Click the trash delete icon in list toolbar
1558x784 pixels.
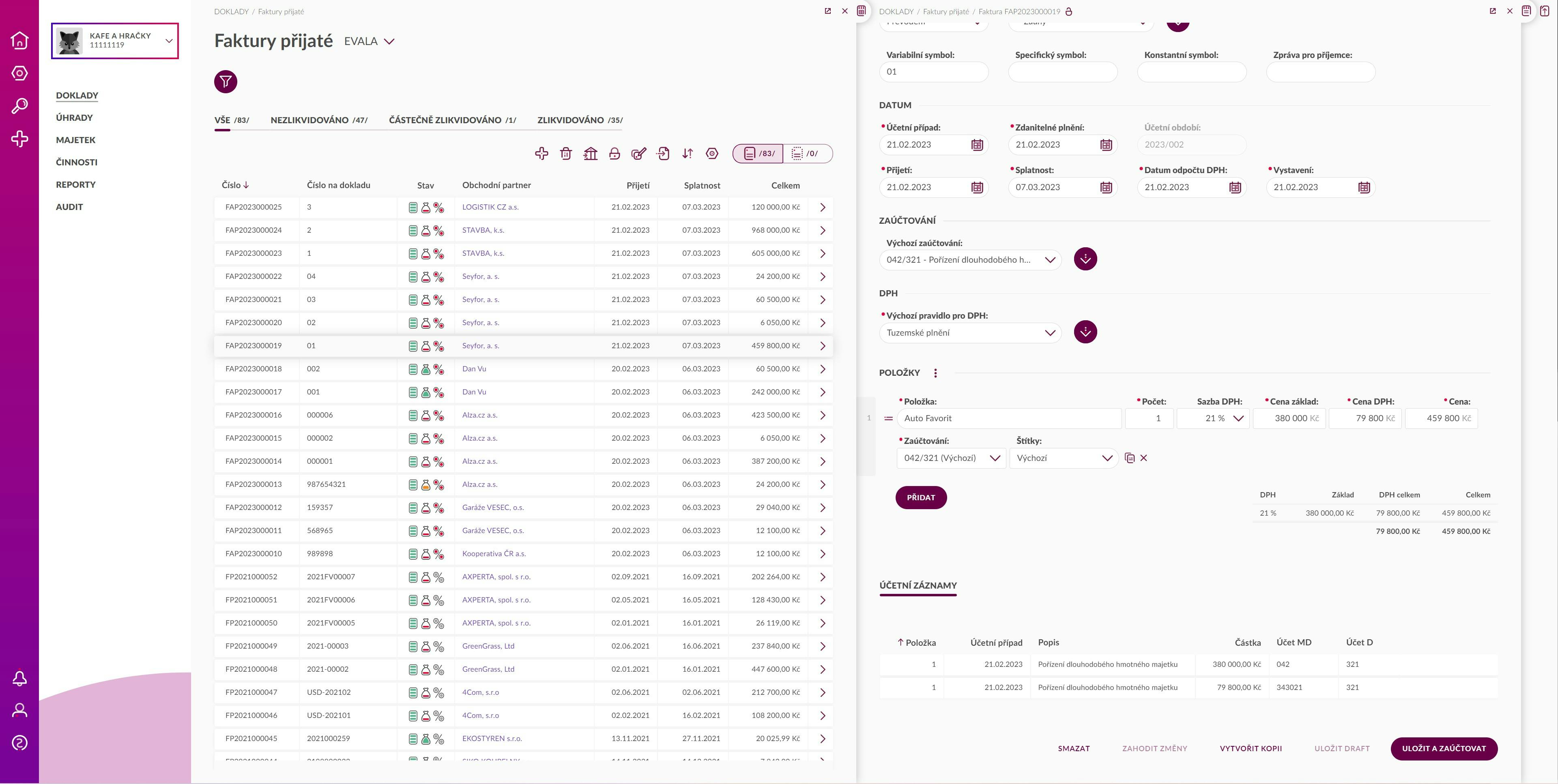pos(565,154)
